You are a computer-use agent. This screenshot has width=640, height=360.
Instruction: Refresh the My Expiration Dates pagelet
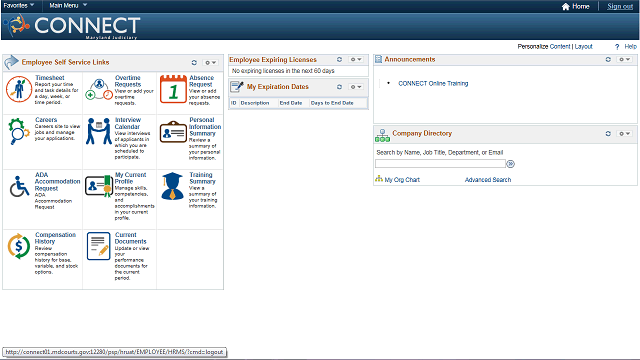[x=339, y=87]
